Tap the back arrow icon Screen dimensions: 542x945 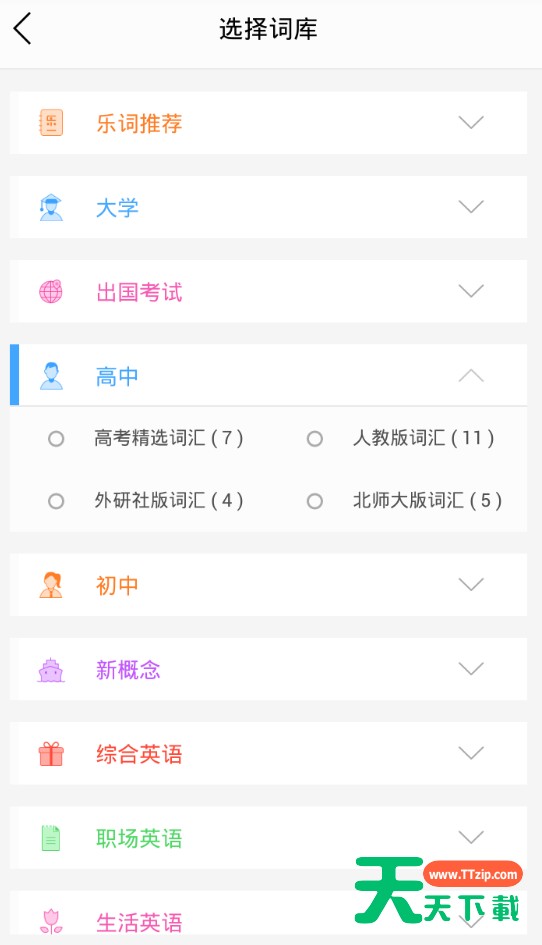[22, 29]
